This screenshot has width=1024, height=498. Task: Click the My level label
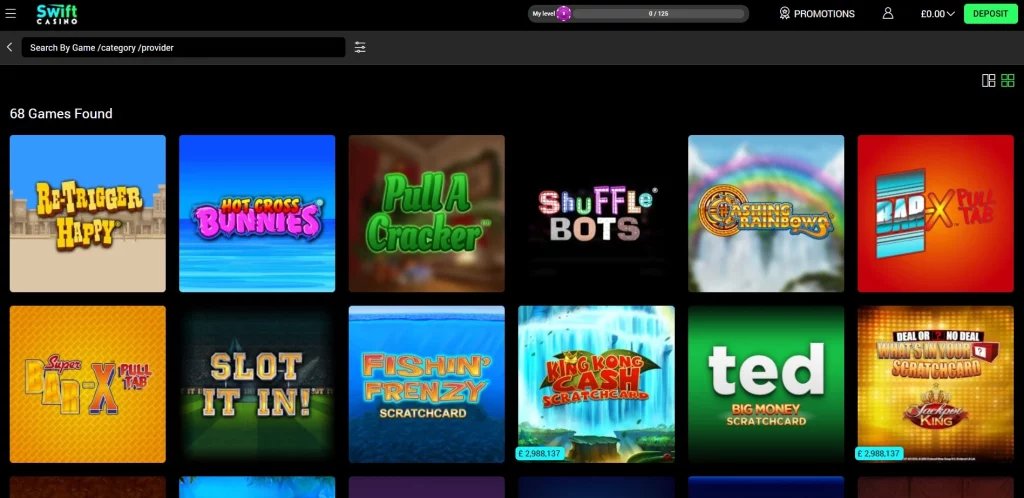543,14
